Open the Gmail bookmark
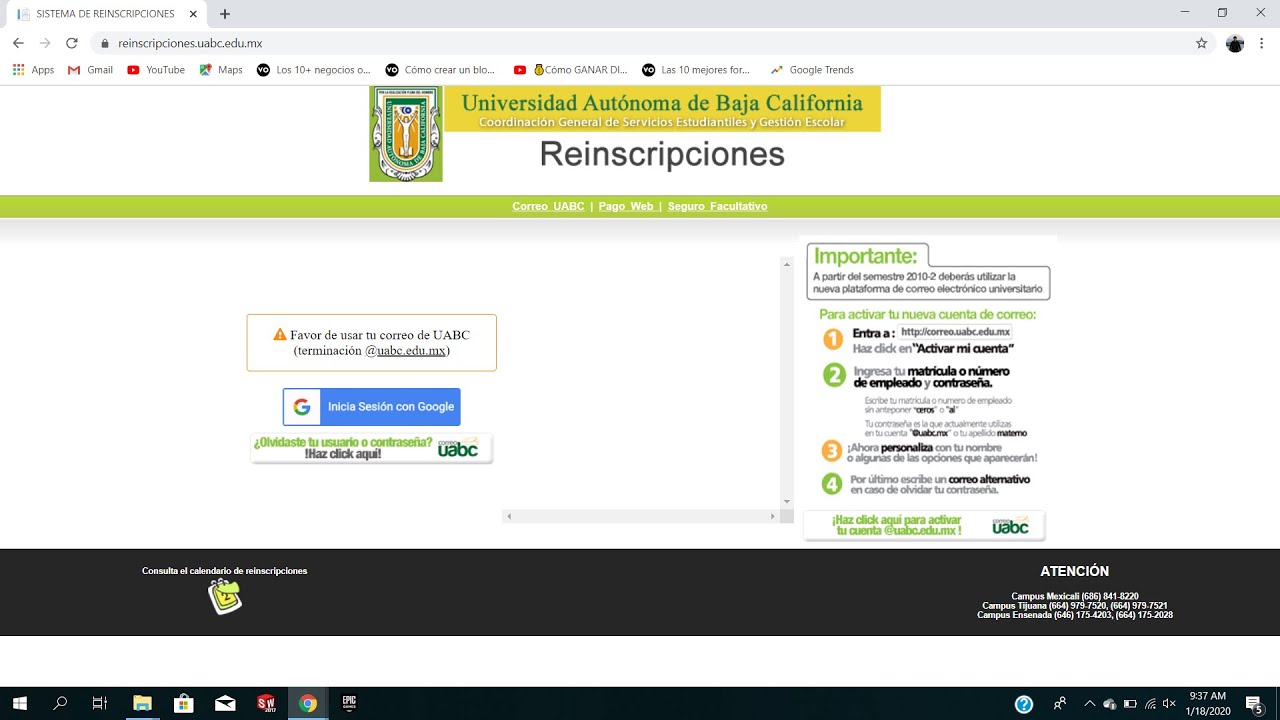The image size is (1280, 720). [x=90, y=70]
